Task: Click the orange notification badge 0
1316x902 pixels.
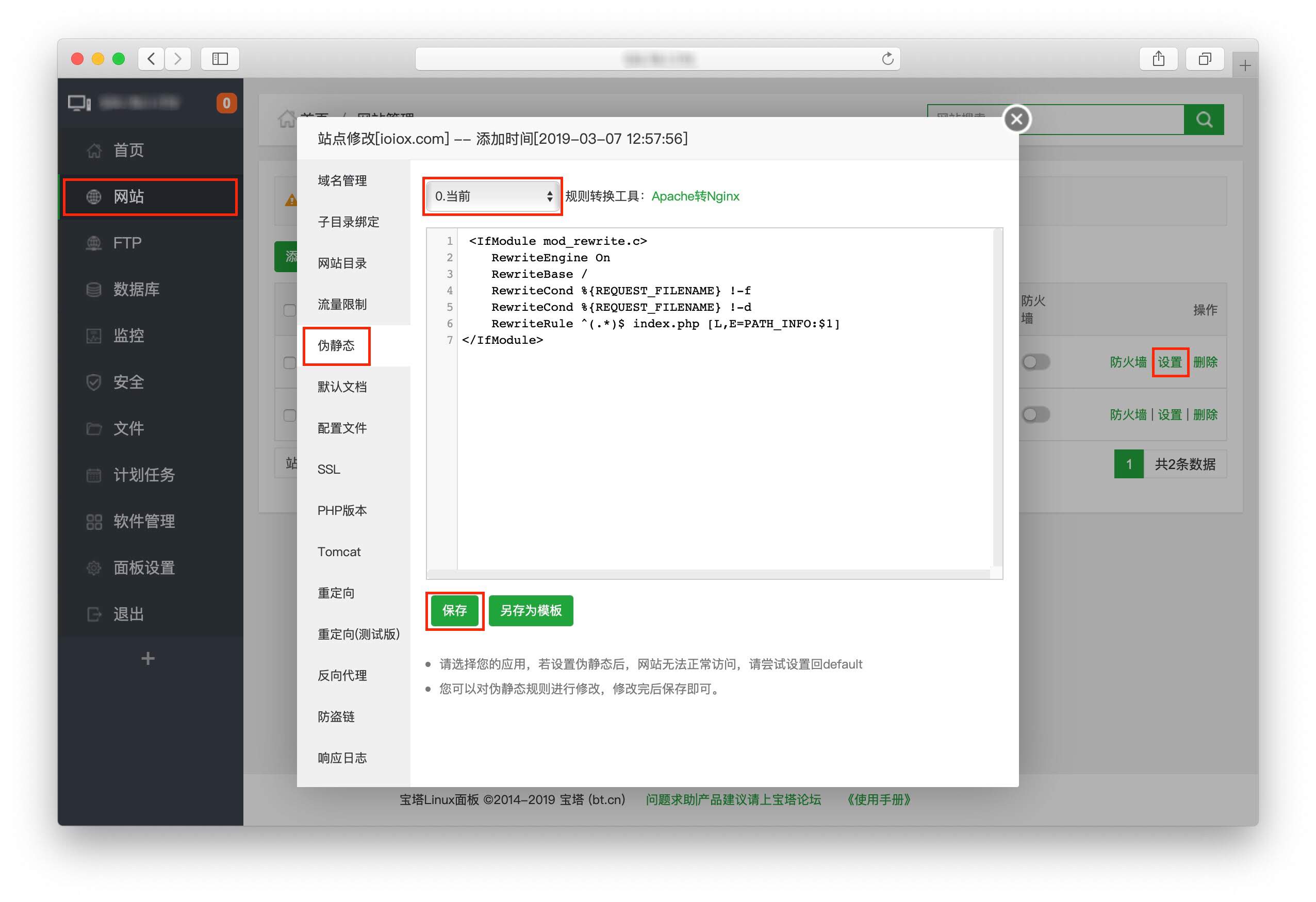Action: 226,103
